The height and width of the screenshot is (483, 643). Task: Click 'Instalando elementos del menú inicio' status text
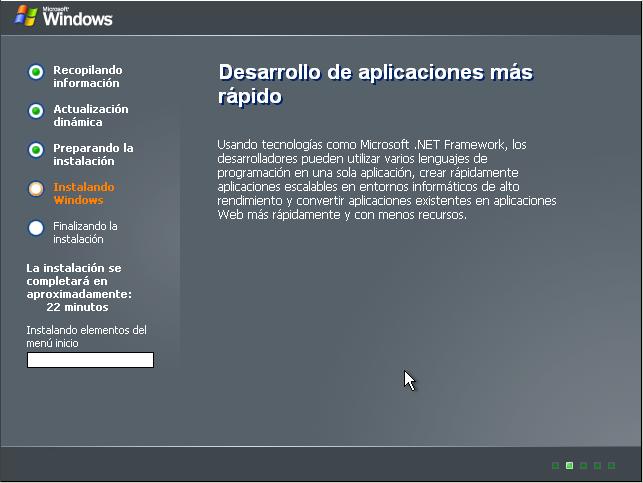[x=87, y=337]
